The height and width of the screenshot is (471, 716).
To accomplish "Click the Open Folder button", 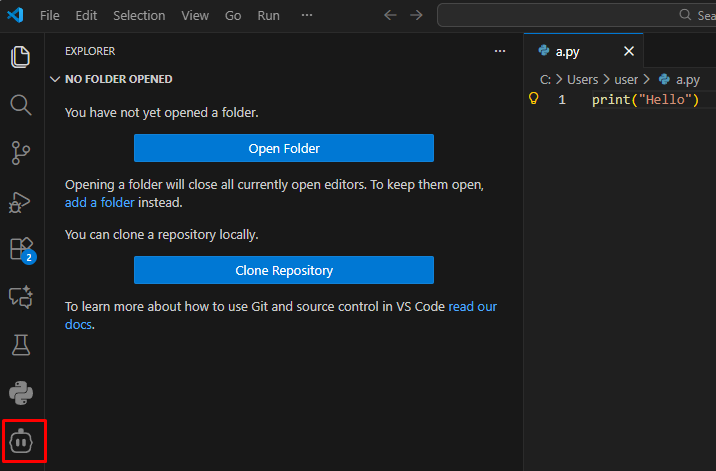I will [x=284, y=148].
